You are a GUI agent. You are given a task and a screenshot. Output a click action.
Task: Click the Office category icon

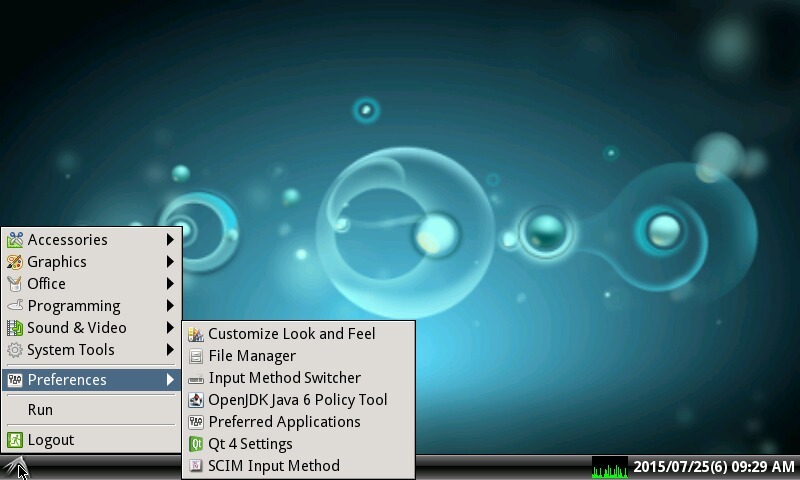tap(15, 284)
